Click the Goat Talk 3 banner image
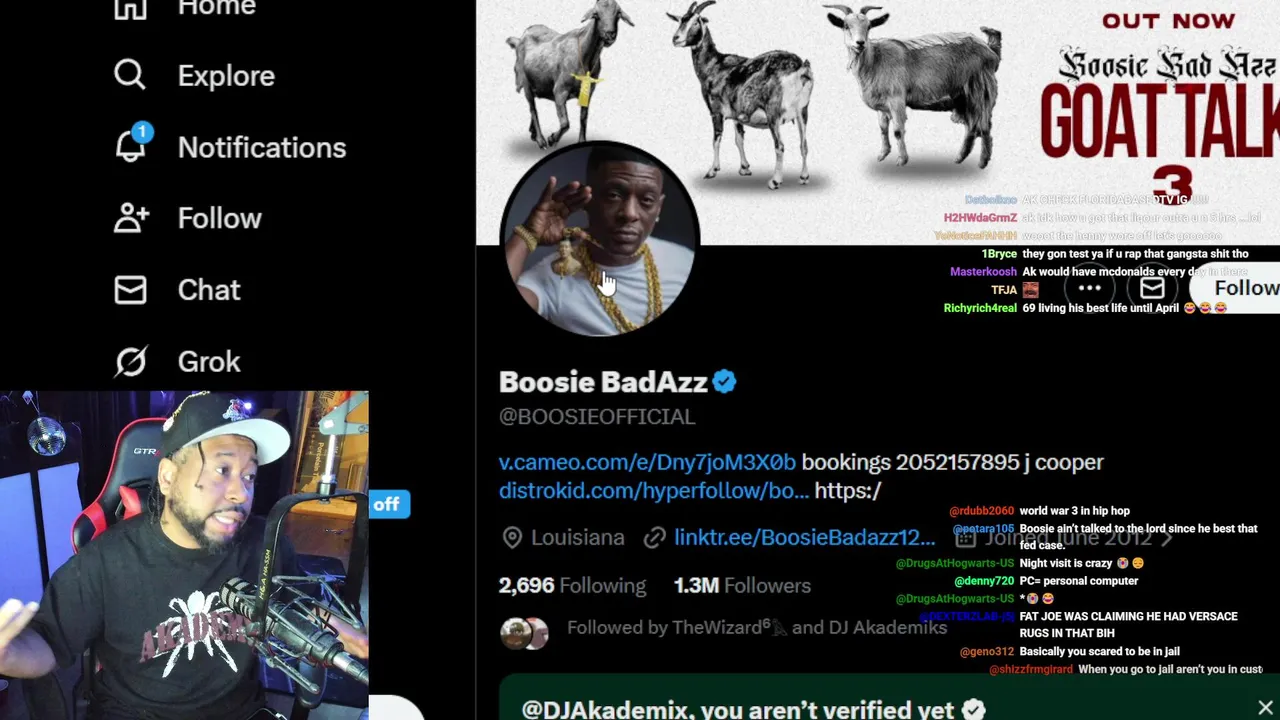Screen dimensions: 1280x720 pyautogui.click(x=878, y=120)
